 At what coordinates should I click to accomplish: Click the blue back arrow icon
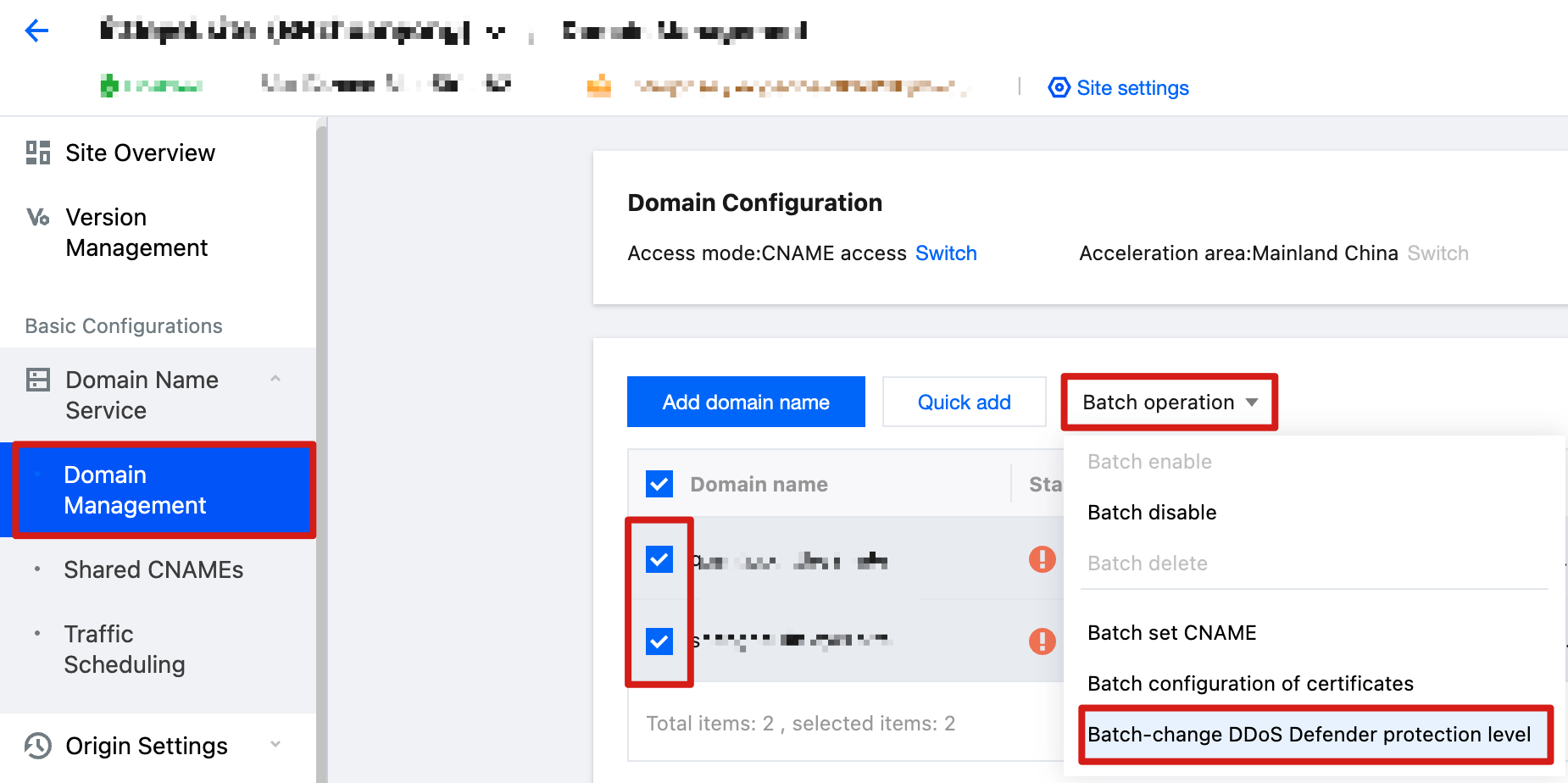pyautogui.click(x=37, y=31)
